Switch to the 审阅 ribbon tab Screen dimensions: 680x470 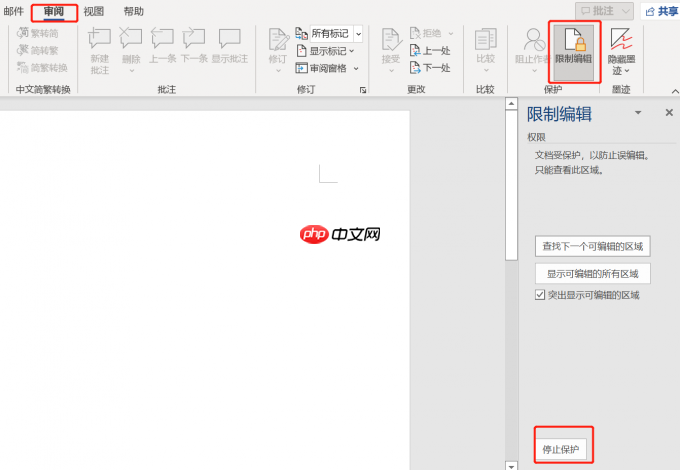coord(54,11)
